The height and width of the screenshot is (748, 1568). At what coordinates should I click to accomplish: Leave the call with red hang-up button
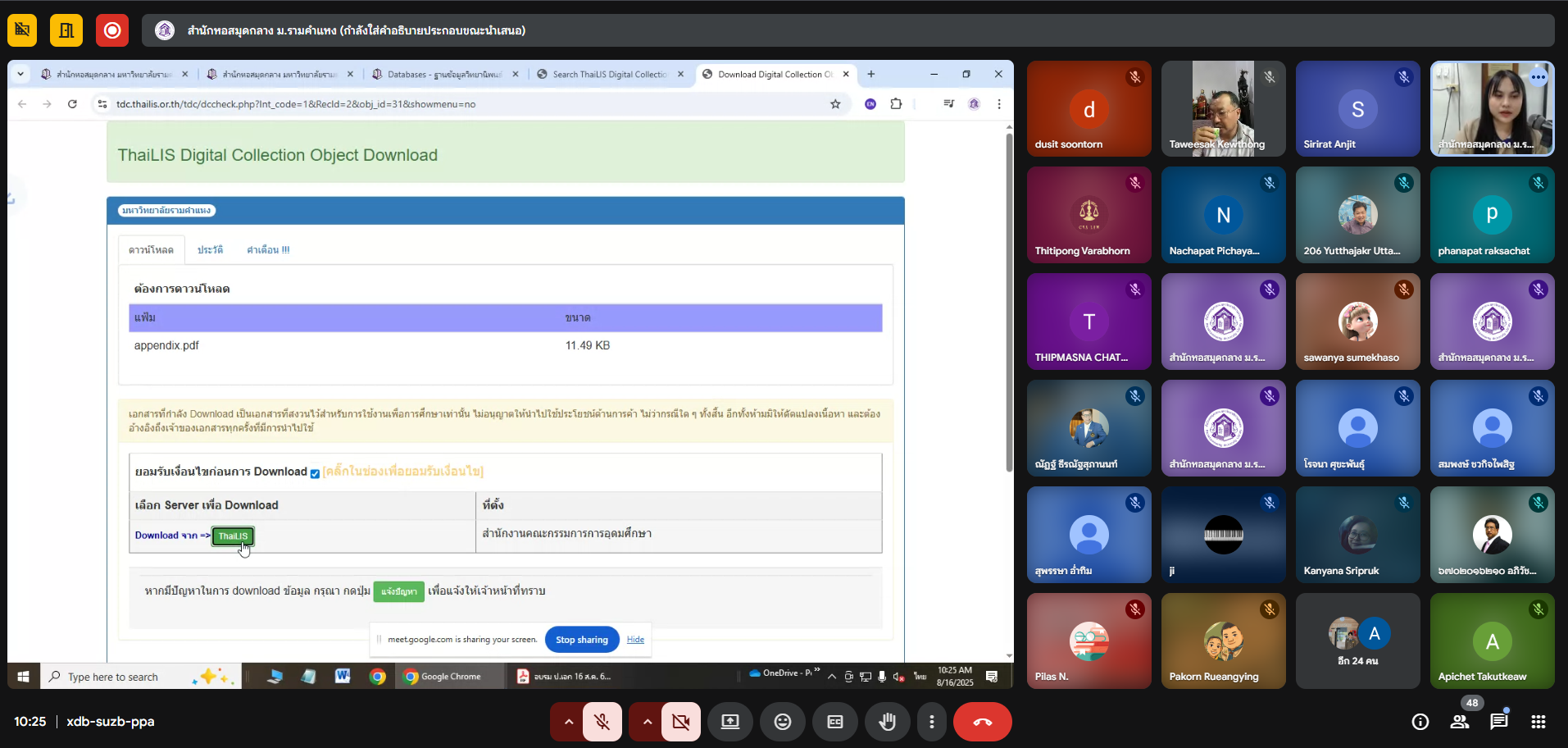click(983, 722)
